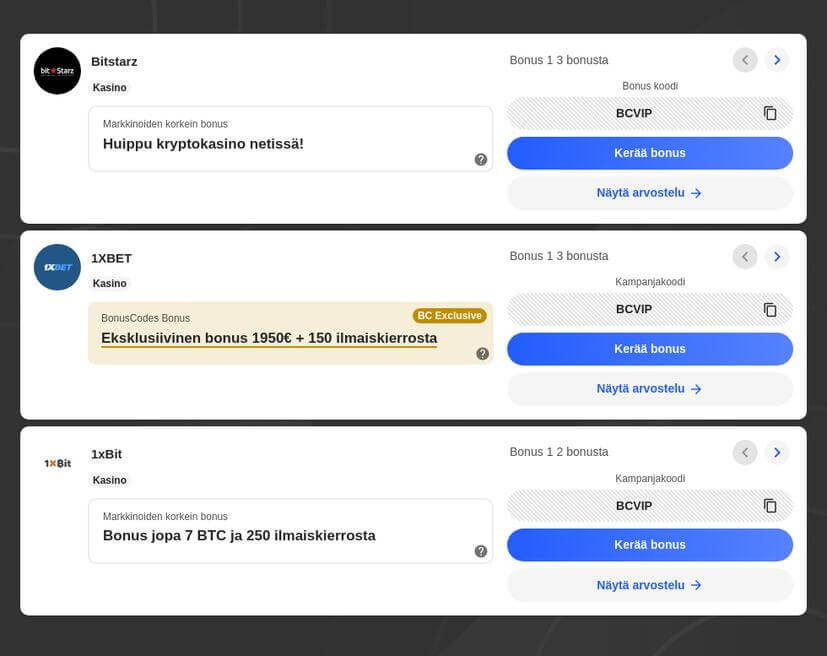Go to previous 1XBET bonus
Viewport: 827px width, 656px height.
pyautogui.click(x=745, y=257)
